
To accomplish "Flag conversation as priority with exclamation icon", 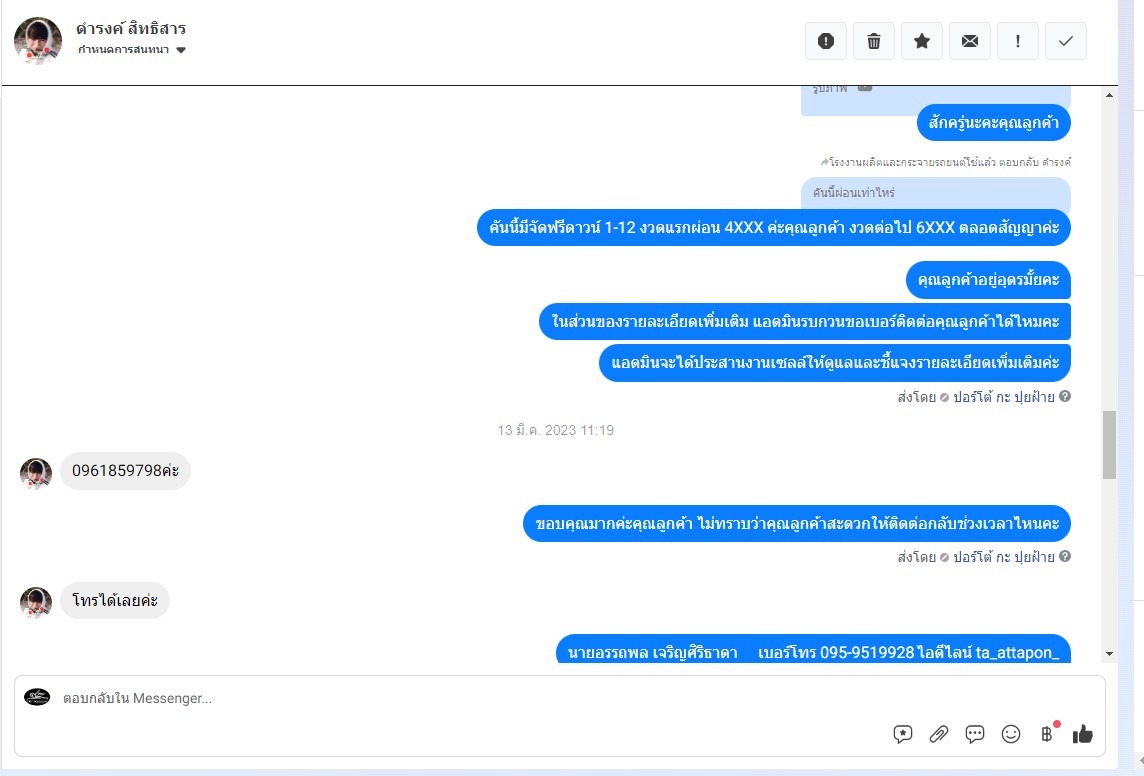I will click(x=1018, y=41).
